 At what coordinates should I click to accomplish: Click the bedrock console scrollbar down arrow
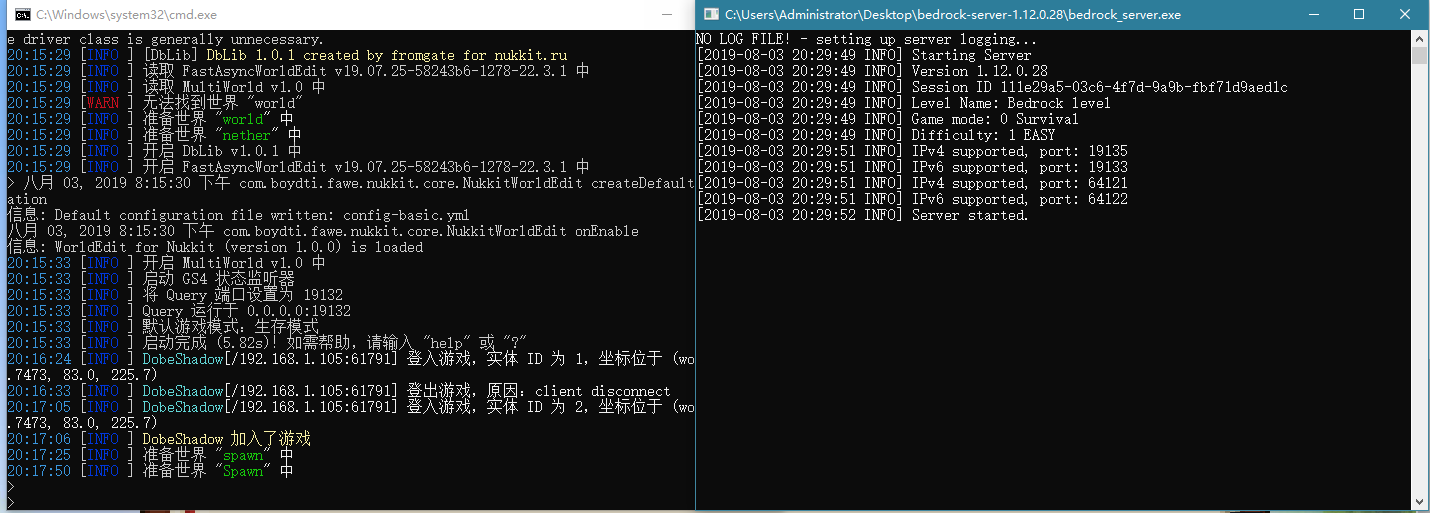1420,502
